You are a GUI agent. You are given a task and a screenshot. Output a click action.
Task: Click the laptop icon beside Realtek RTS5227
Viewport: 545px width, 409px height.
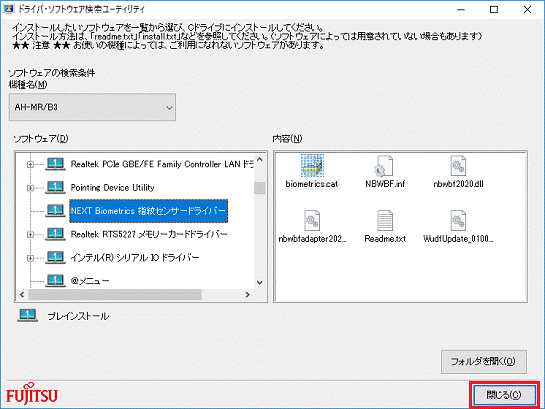(x=55, y=234)
